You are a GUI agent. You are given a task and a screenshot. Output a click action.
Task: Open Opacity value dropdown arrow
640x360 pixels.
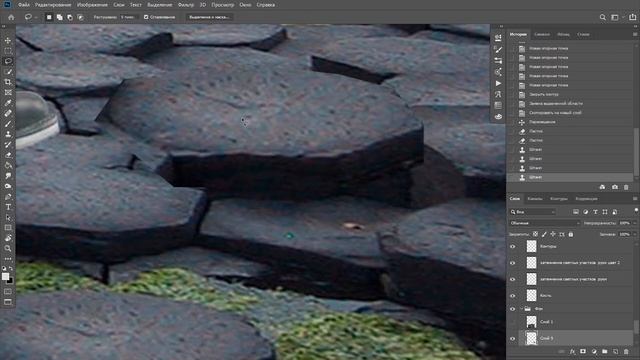[634, 223]
